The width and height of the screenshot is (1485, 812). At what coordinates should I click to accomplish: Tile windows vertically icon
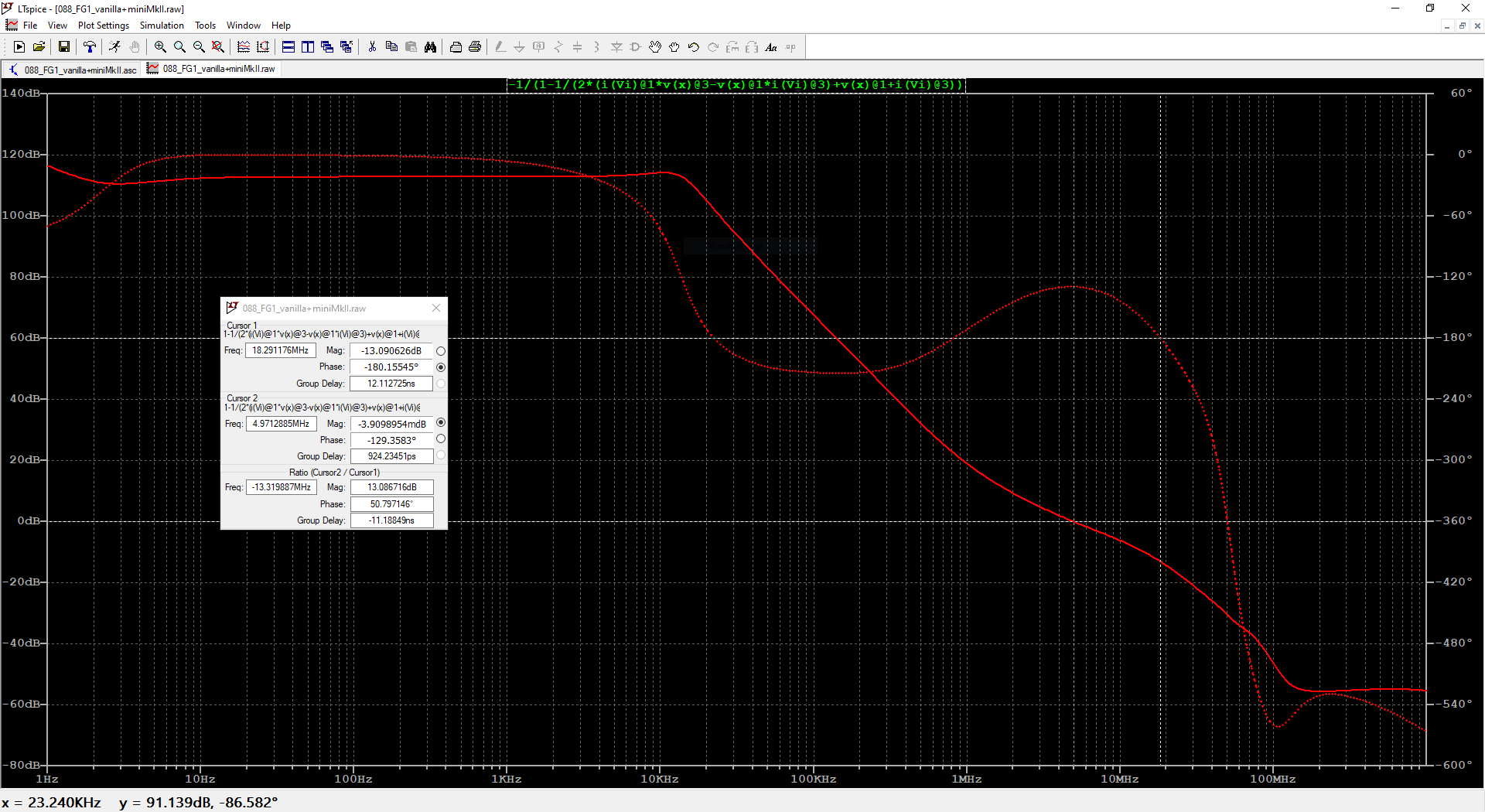(x=308, y=47)
